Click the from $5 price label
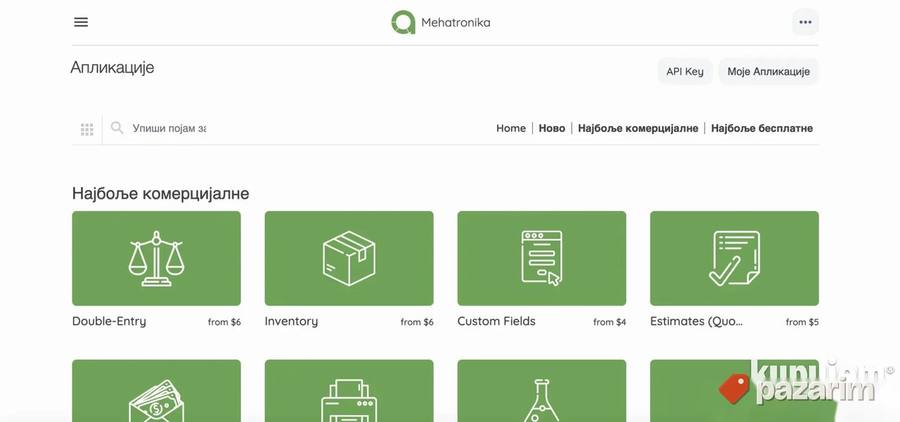This screenshot has width=900, height=422. coord(802,322)
